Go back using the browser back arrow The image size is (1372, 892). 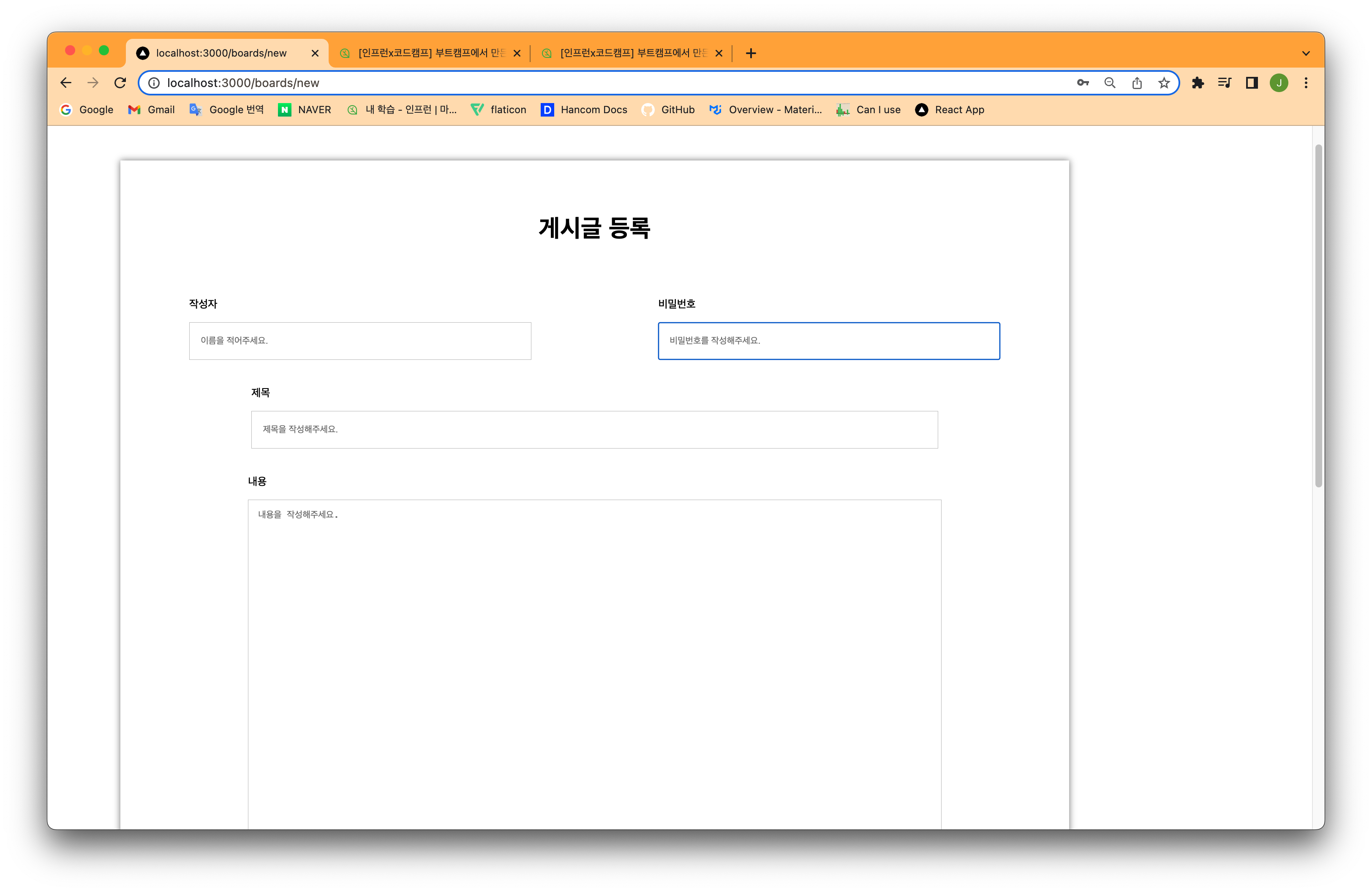(x=66, y=83)
